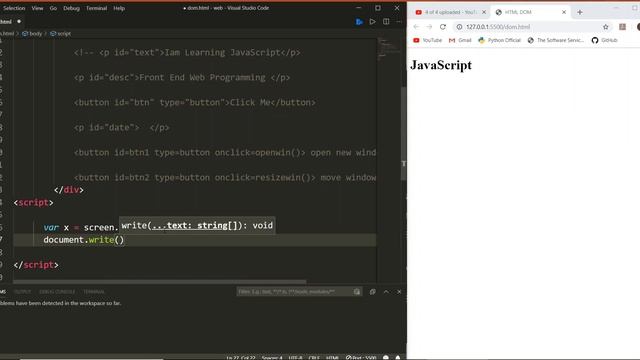Open the Help menu in VS Code

tap(119, 8)
